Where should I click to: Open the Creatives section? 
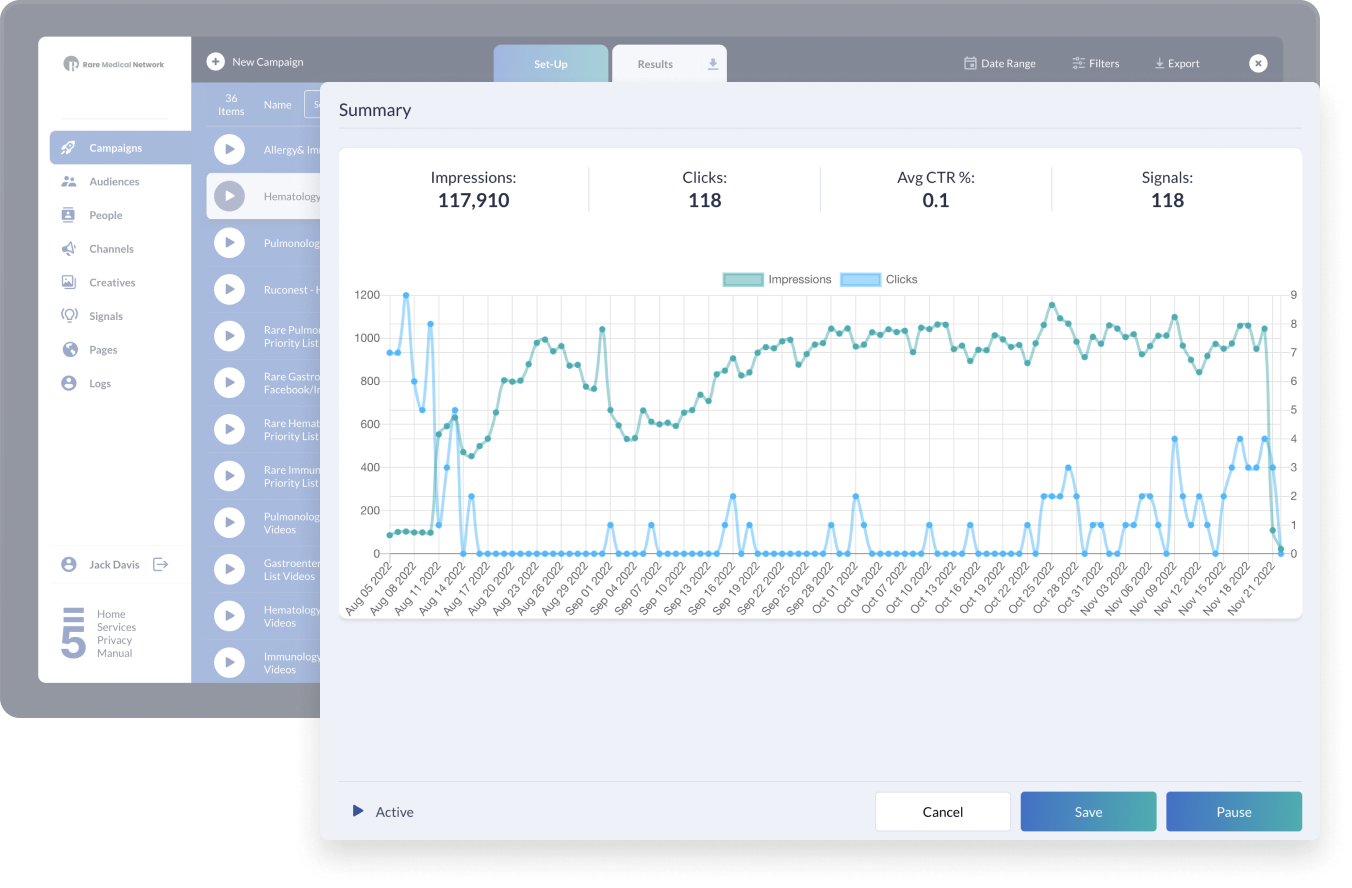[111, 283]
